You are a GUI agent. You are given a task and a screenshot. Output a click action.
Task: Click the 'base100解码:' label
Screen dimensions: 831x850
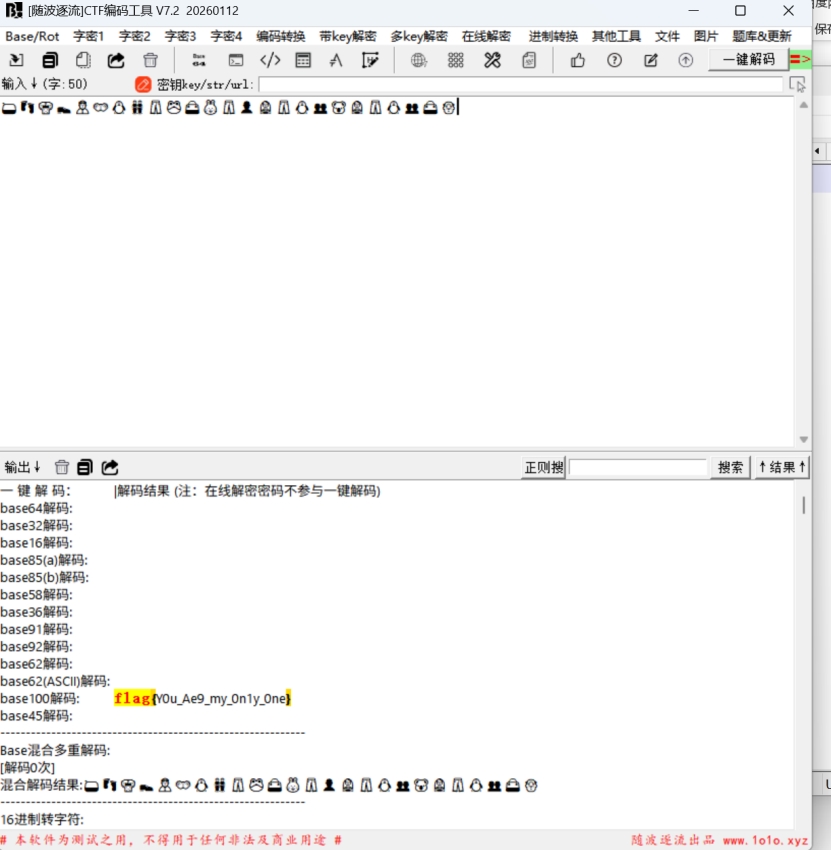[x=40, y=699]
